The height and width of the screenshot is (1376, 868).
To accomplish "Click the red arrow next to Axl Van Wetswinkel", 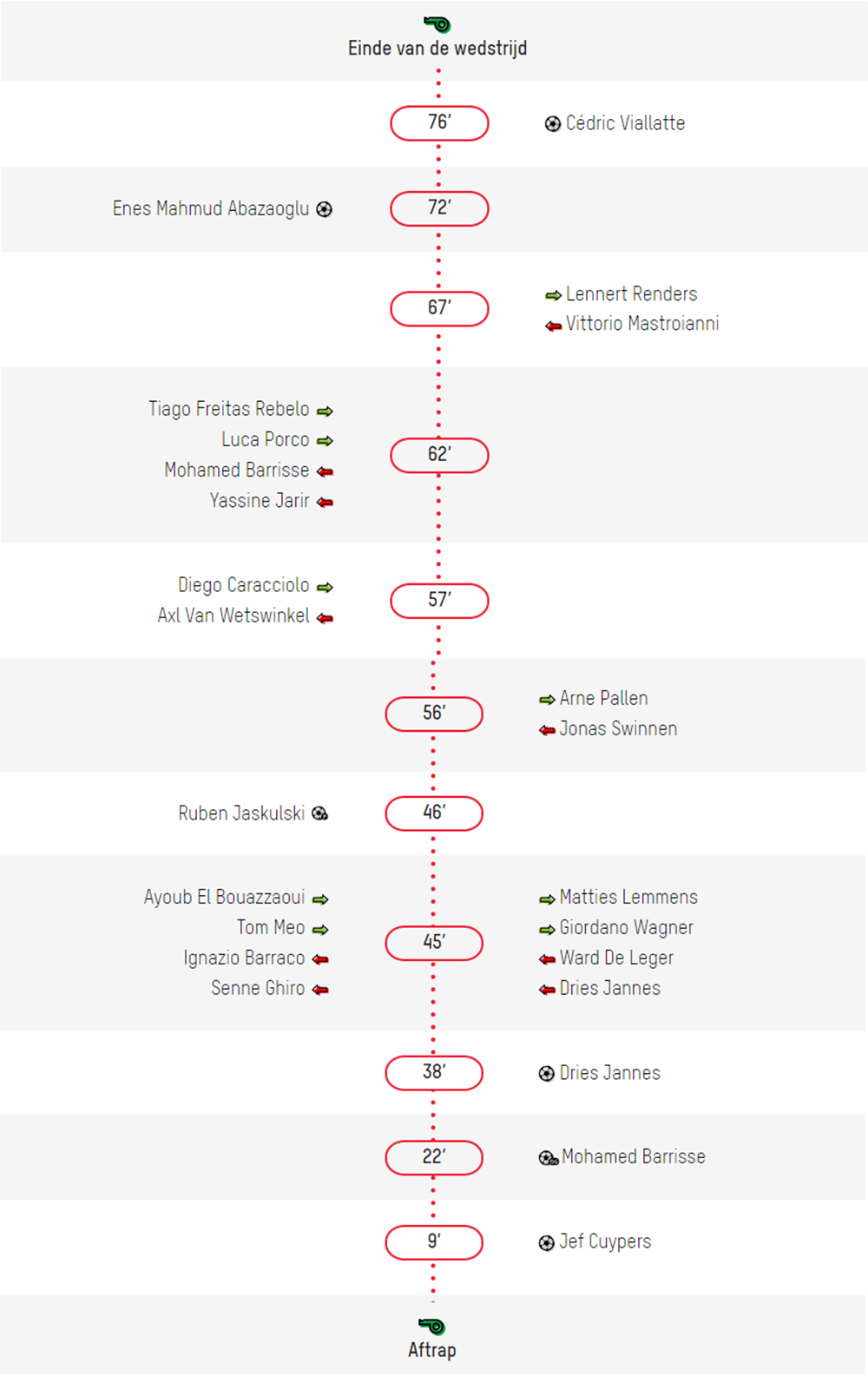I will (x=325, y=618).
